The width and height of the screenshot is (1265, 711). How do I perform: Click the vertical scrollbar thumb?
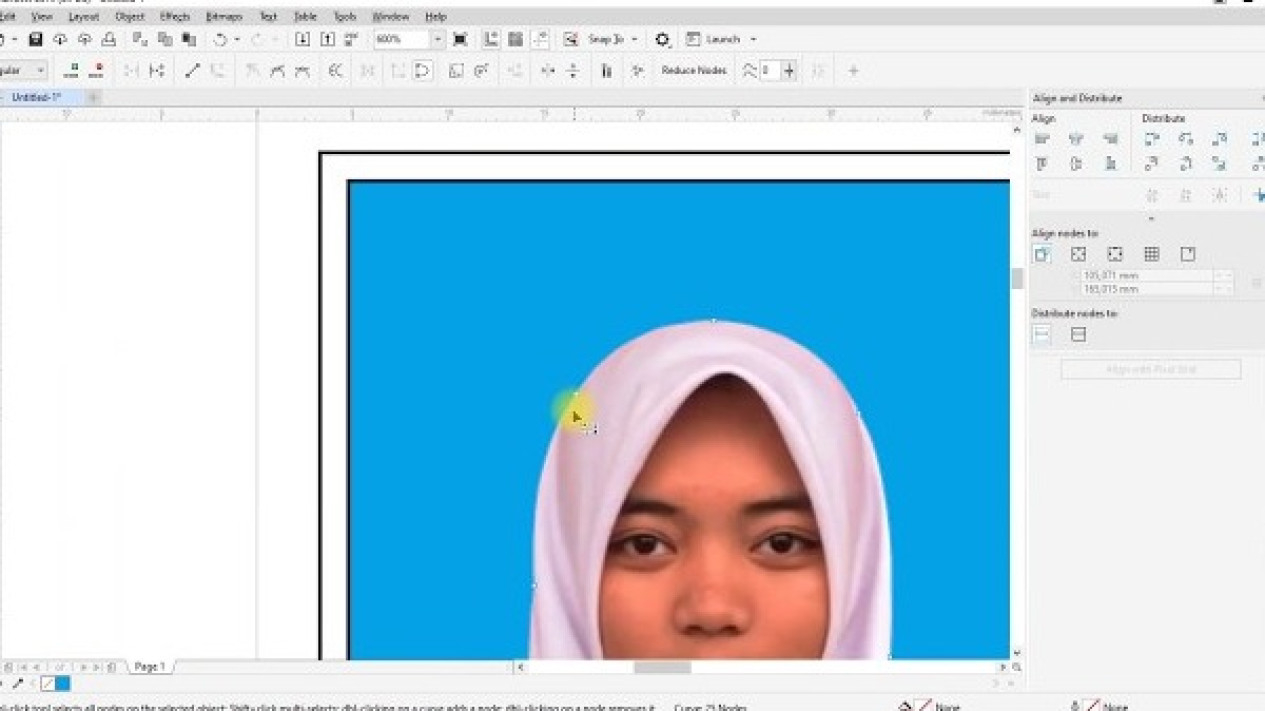[x=1017, y=279]
